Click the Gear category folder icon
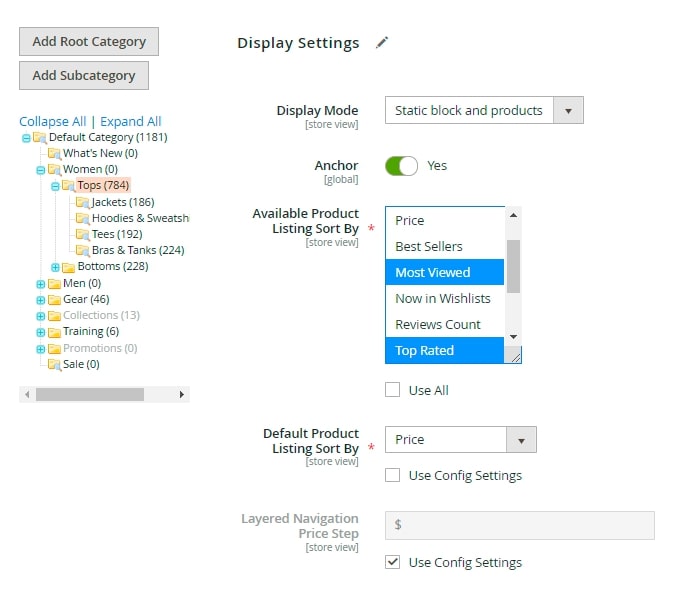685x599 pixels. (x=54, y=300)
